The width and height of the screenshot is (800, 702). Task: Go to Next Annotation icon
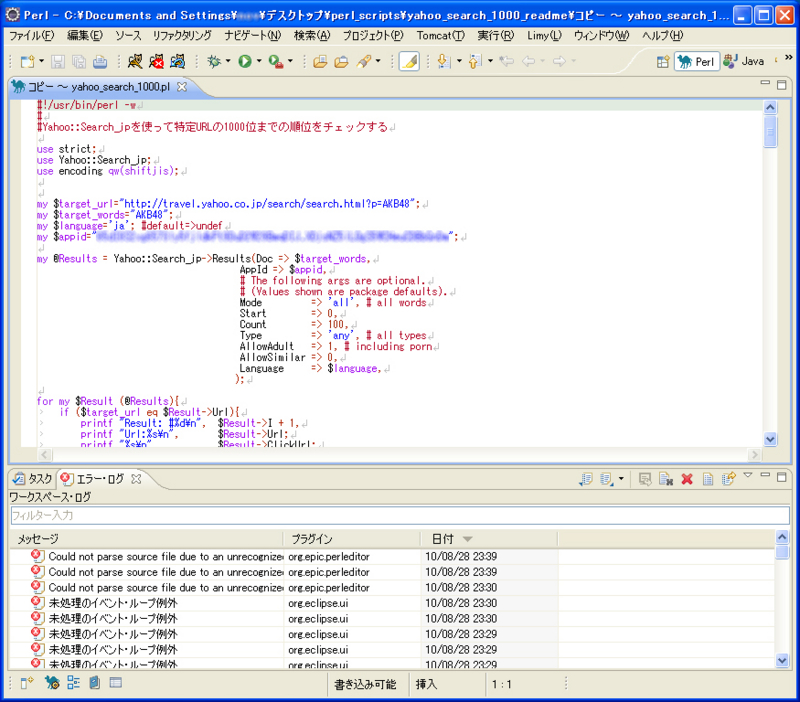coord(444,61)
